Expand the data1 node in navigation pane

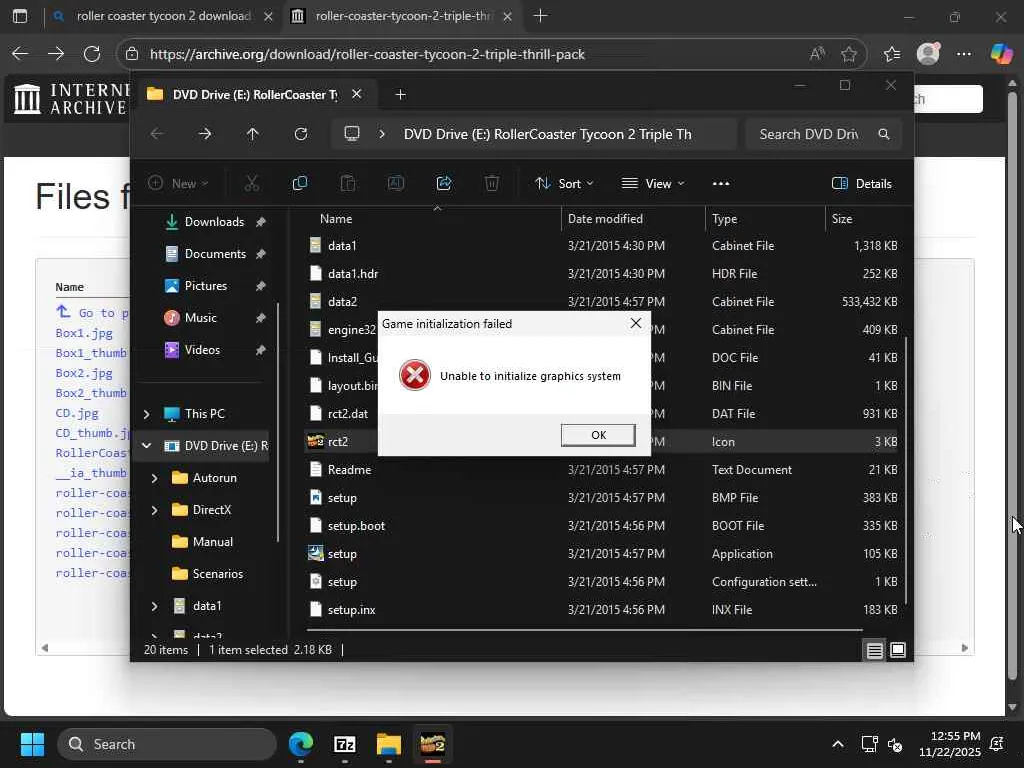point(154,606)
